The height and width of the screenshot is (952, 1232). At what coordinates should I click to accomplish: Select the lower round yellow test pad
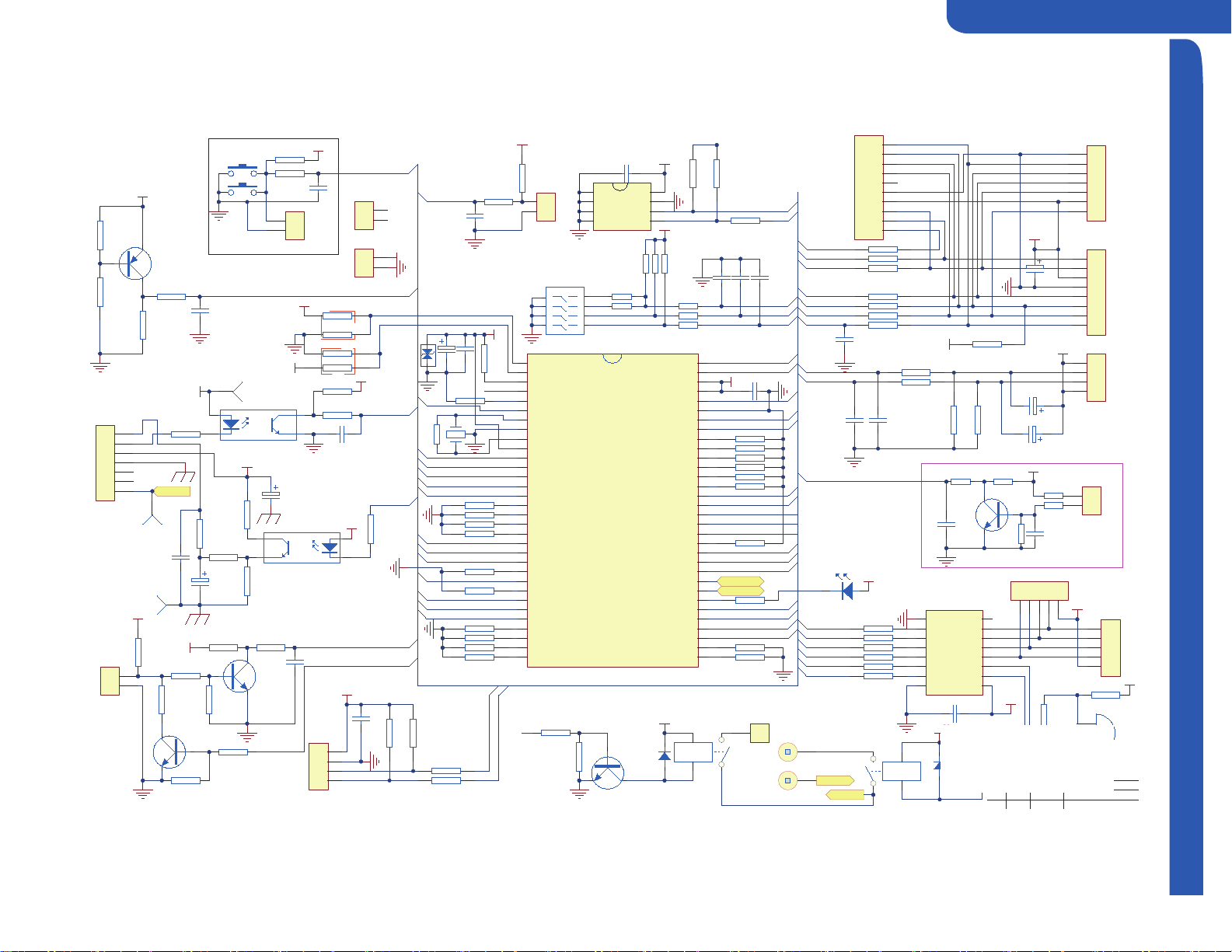(x=788, y=779)
